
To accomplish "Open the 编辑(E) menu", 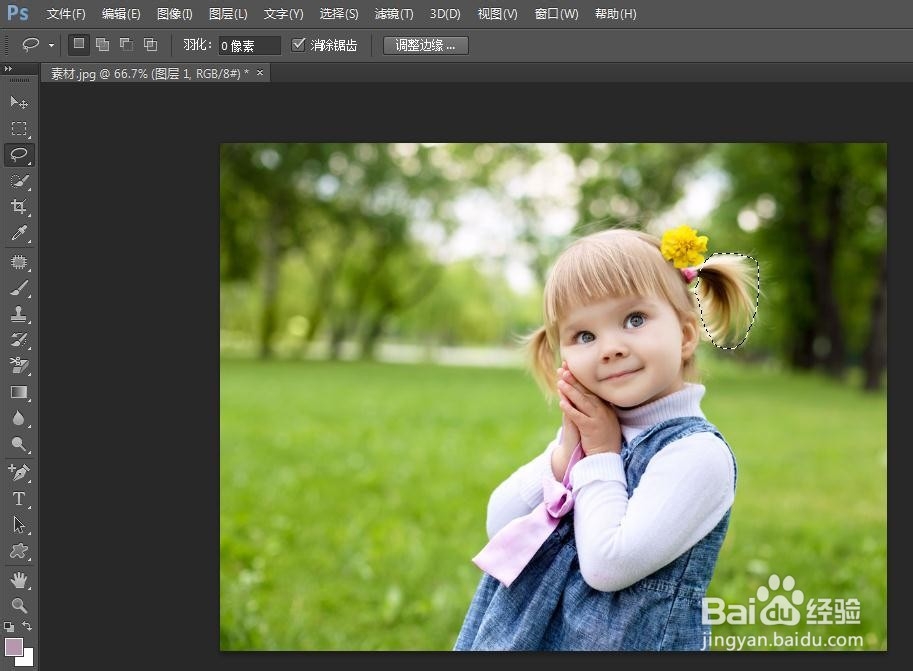I will [x=121, y=13].
